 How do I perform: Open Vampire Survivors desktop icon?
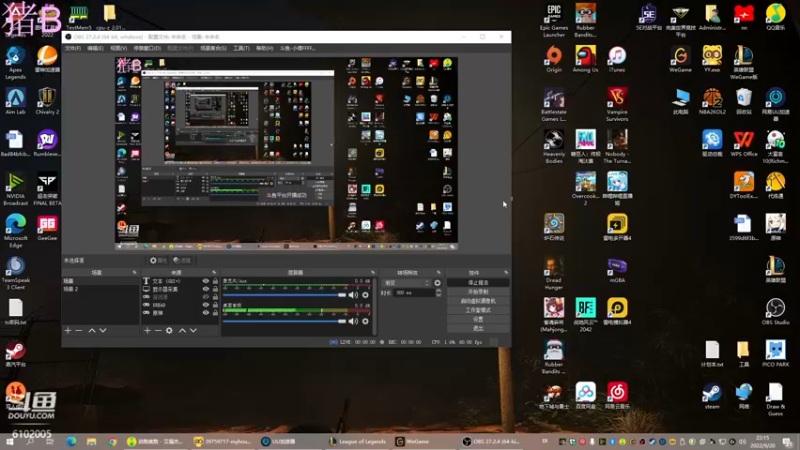coord(617,104)
